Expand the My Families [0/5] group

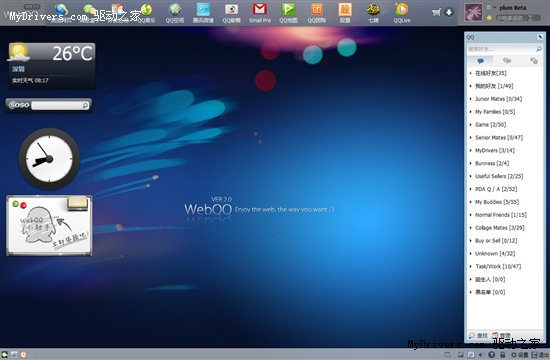point(504,112)
